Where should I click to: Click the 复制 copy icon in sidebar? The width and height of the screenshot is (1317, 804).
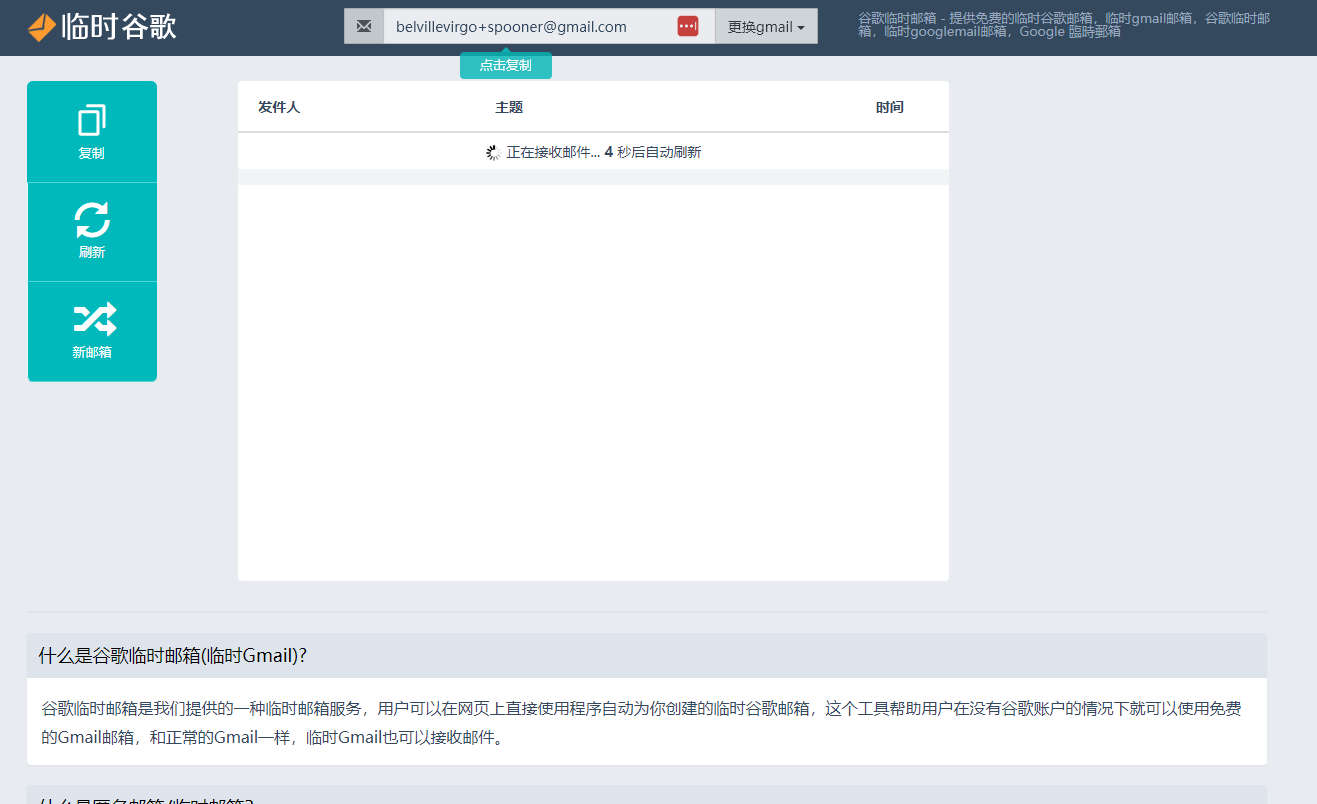[92, 120]
